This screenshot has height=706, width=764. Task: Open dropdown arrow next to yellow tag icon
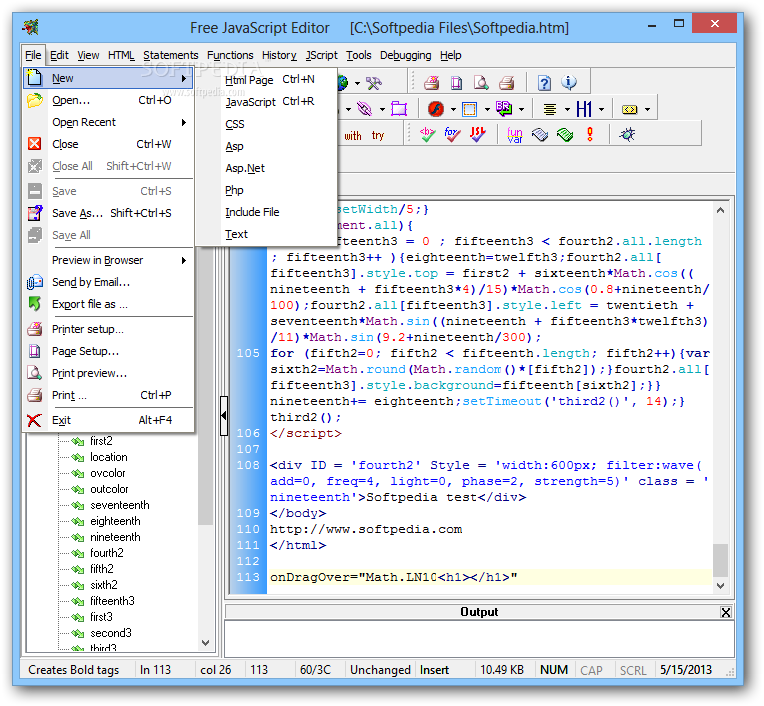647,110
